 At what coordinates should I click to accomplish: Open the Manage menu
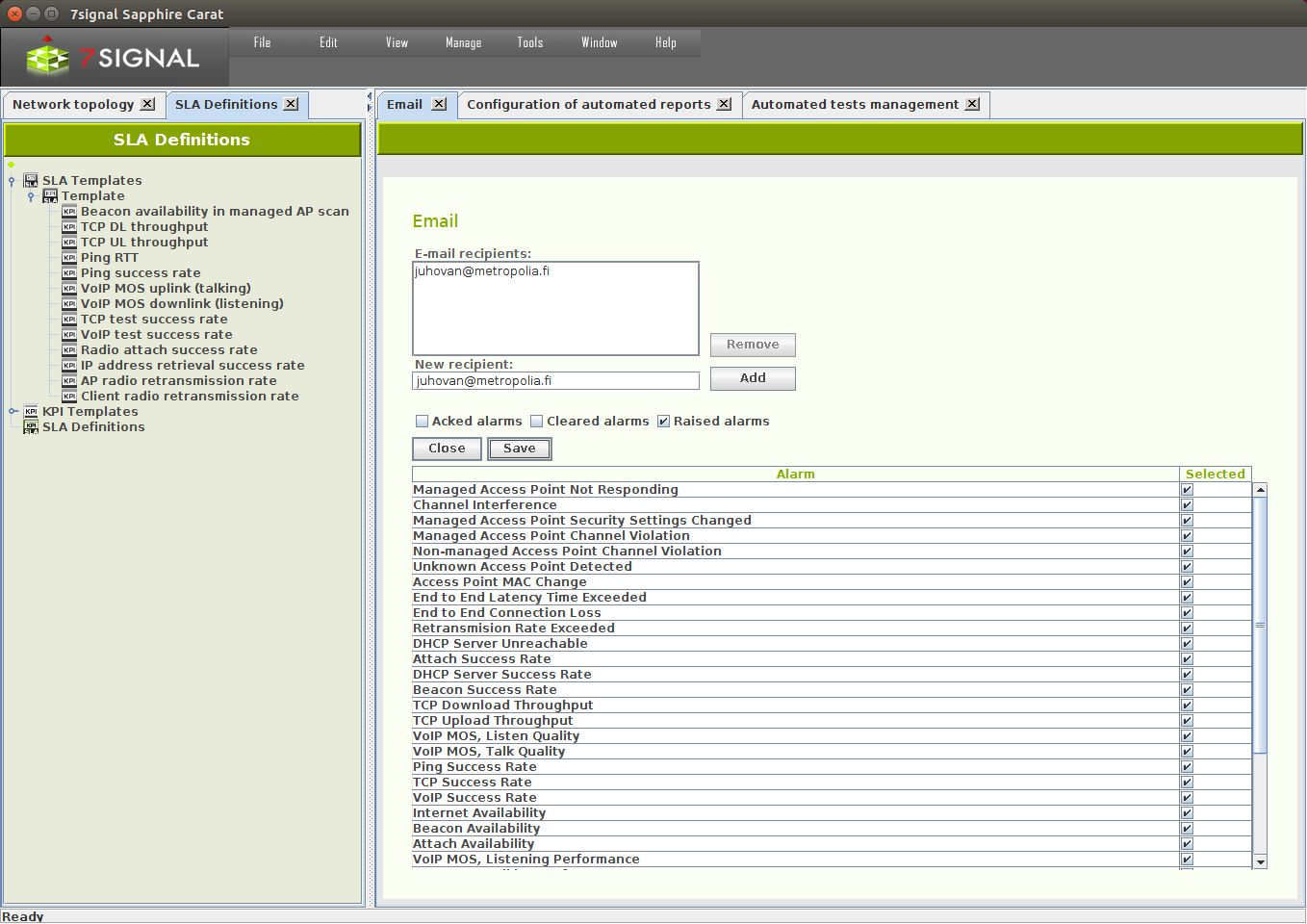click(x=463, y=42)
